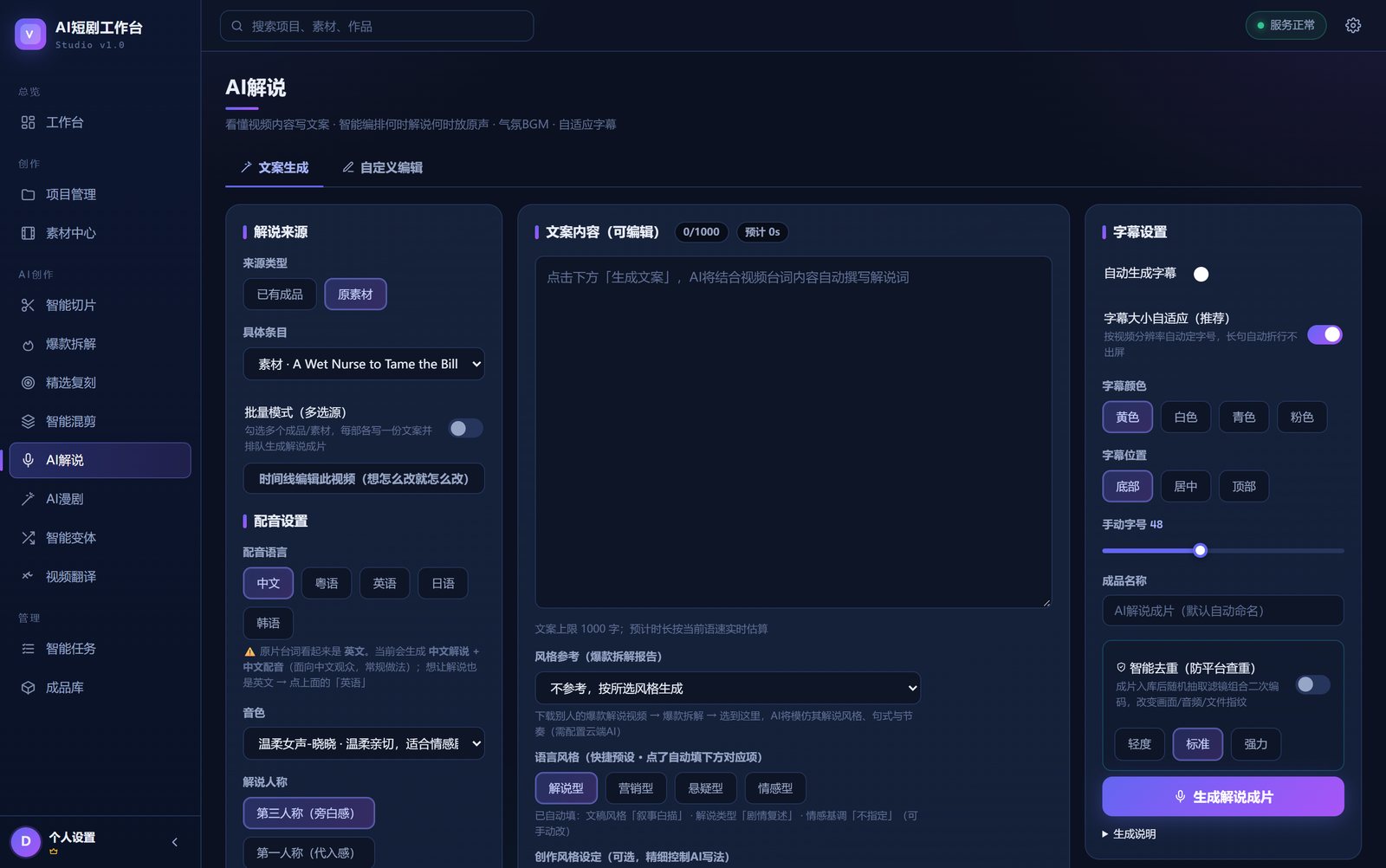Click the 视频翻译 translate icon
The image size is (1386, 868).
(28, 576)
